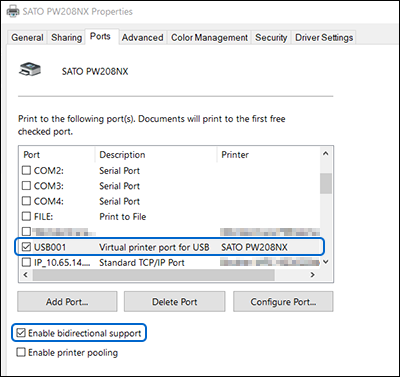This screenshot has width=400, height=377.
Task: Click the SATO PW208NX printer image
Action: point(30,69)
